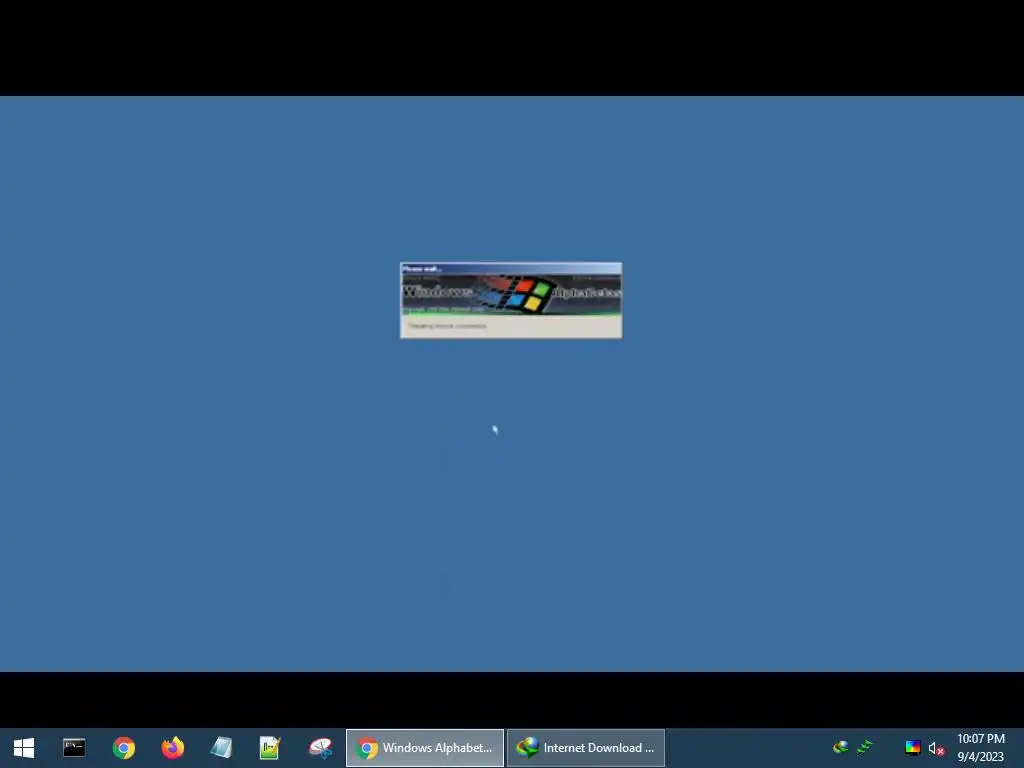
Task: Open pinned Google Chrome taskbar icon
Action: [123, 748]
